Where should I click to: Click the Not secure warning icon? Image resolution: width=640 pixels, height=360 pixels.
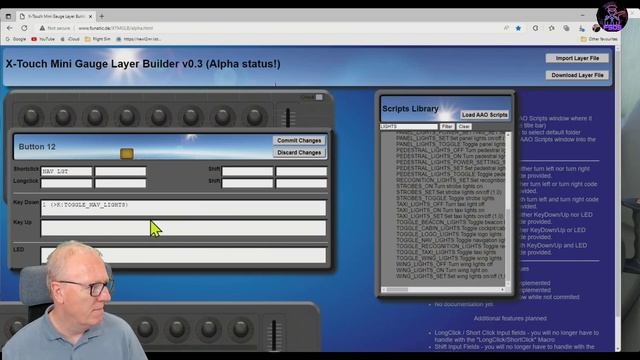tap(42, 28)
